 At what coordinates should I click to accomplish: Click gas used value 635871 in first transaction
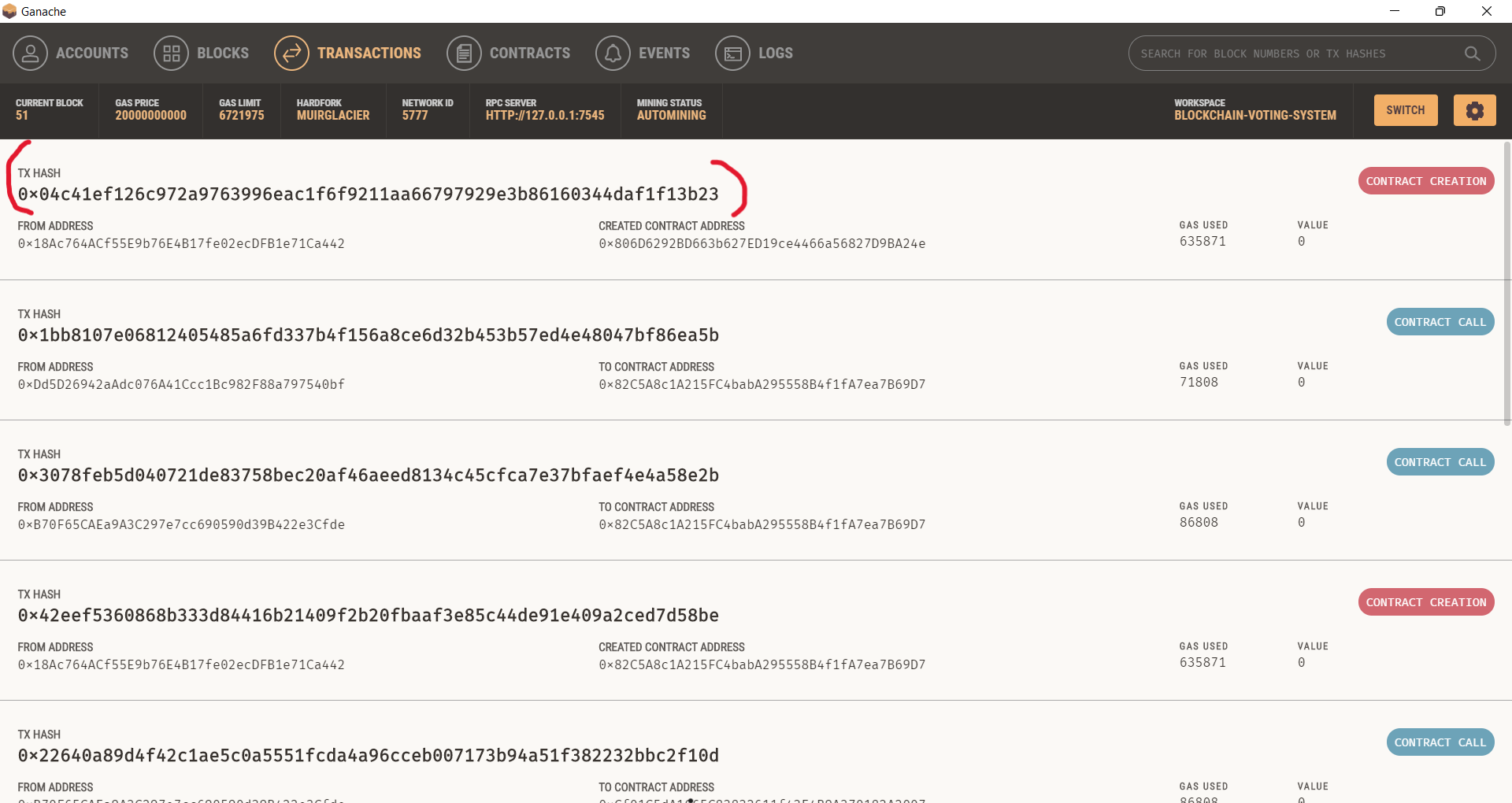[1203, 242]
